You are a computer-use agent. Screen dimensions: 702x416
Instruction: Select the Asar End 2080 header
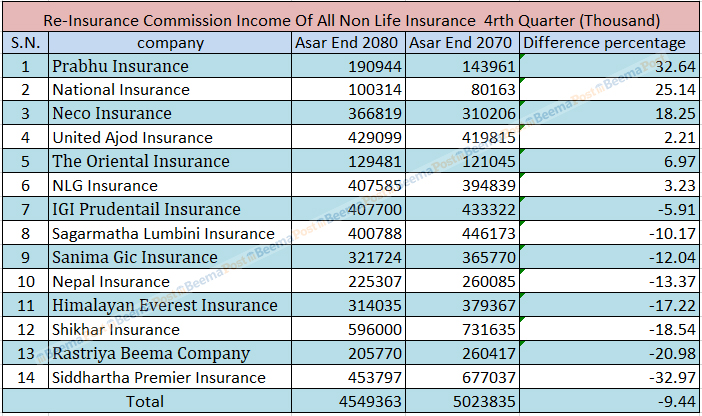[349, 43]
